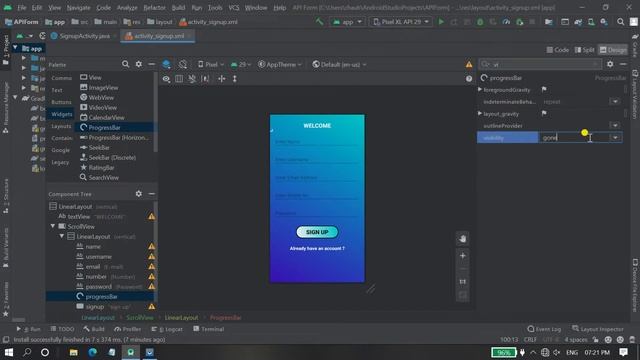This screenshot has height=360, width=640.
Task: Zoom in with plus button
Action: (462, 256)
